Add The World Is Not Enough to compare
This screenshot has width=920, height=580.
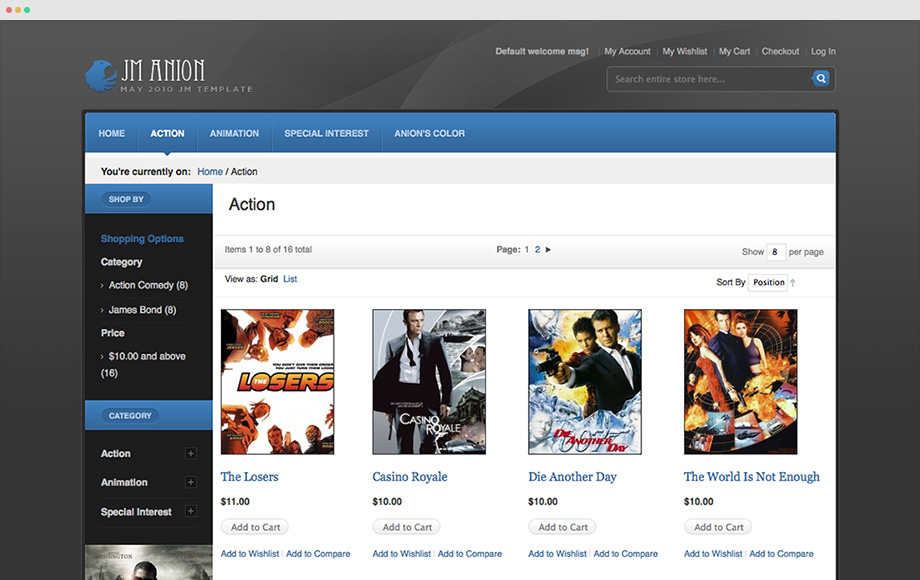click(x=782, y=554)
